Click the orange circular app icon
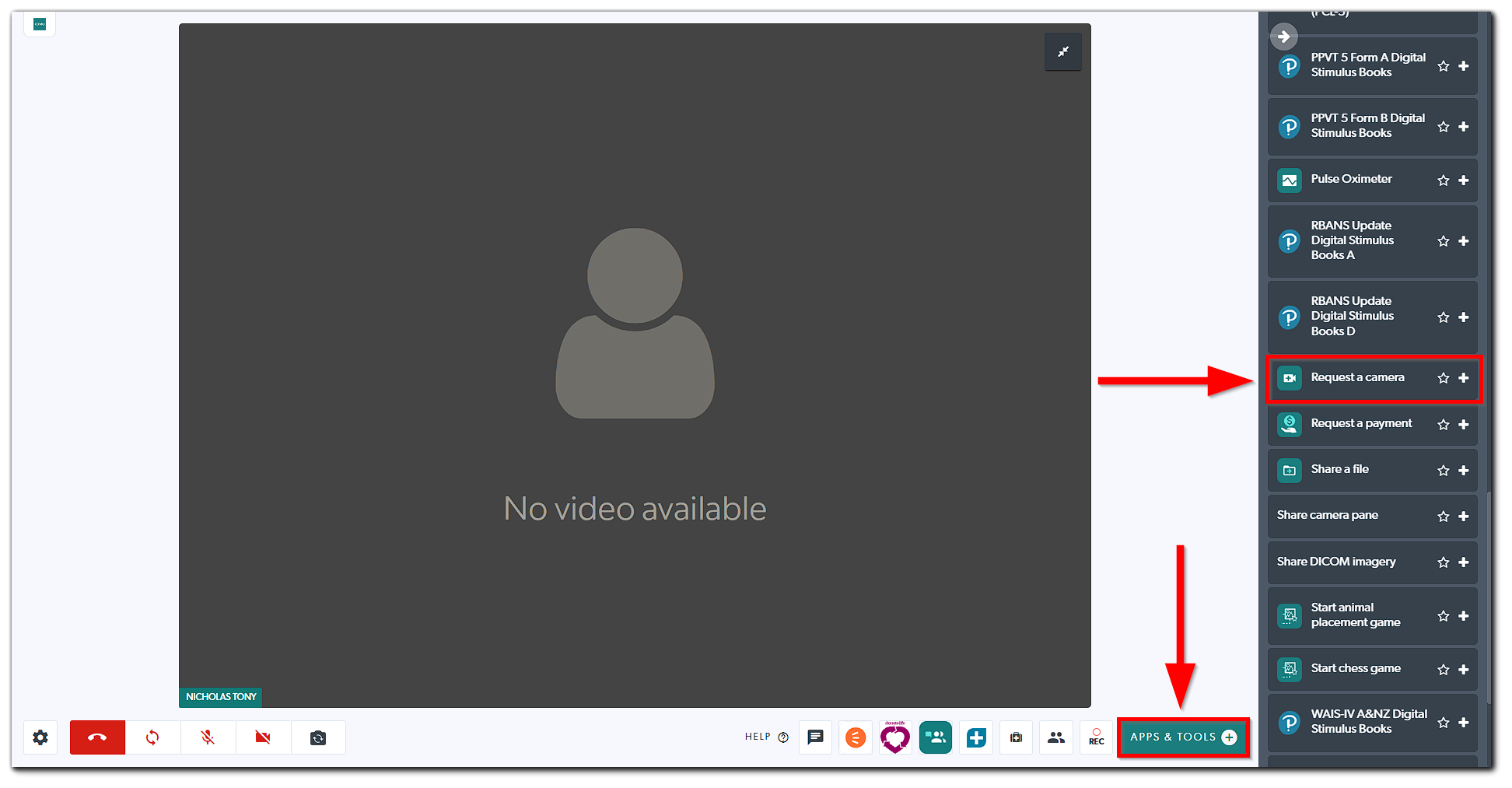The height and width of the screenshot is (788, 1512). pos(856,737)
